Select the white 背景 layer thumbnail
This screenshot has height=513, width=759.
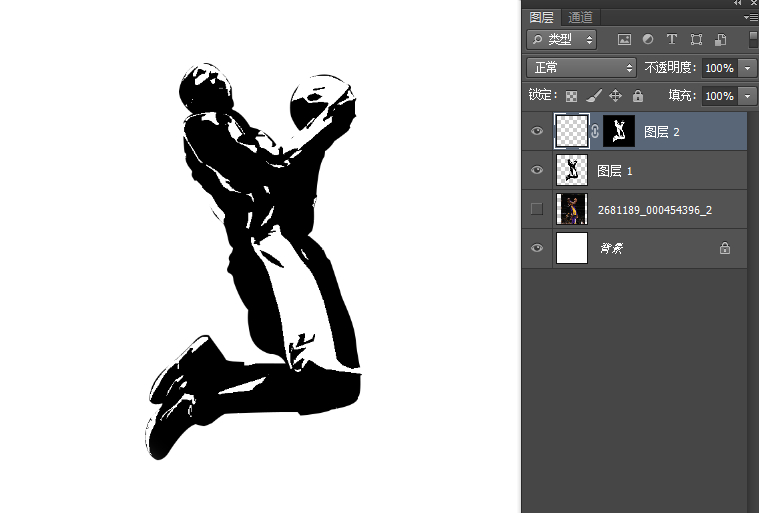(572, 248)
